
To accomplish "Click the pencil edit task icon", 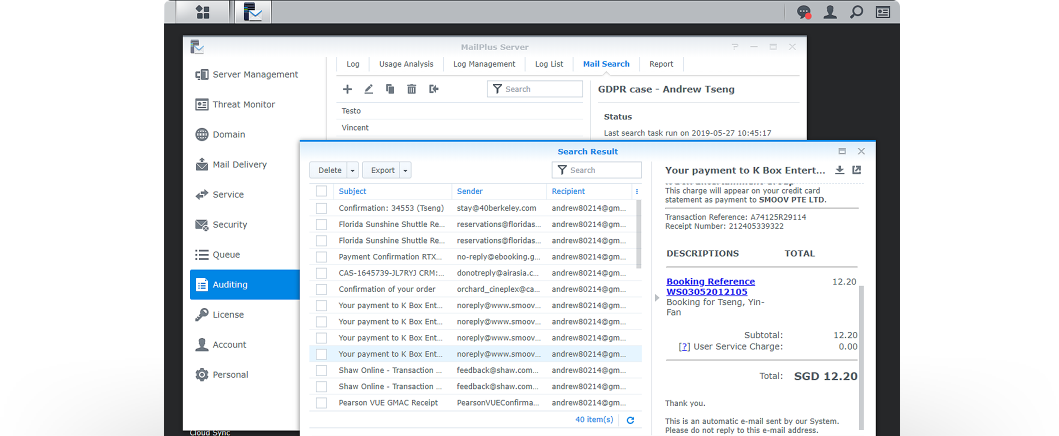I will pos(368,89).
